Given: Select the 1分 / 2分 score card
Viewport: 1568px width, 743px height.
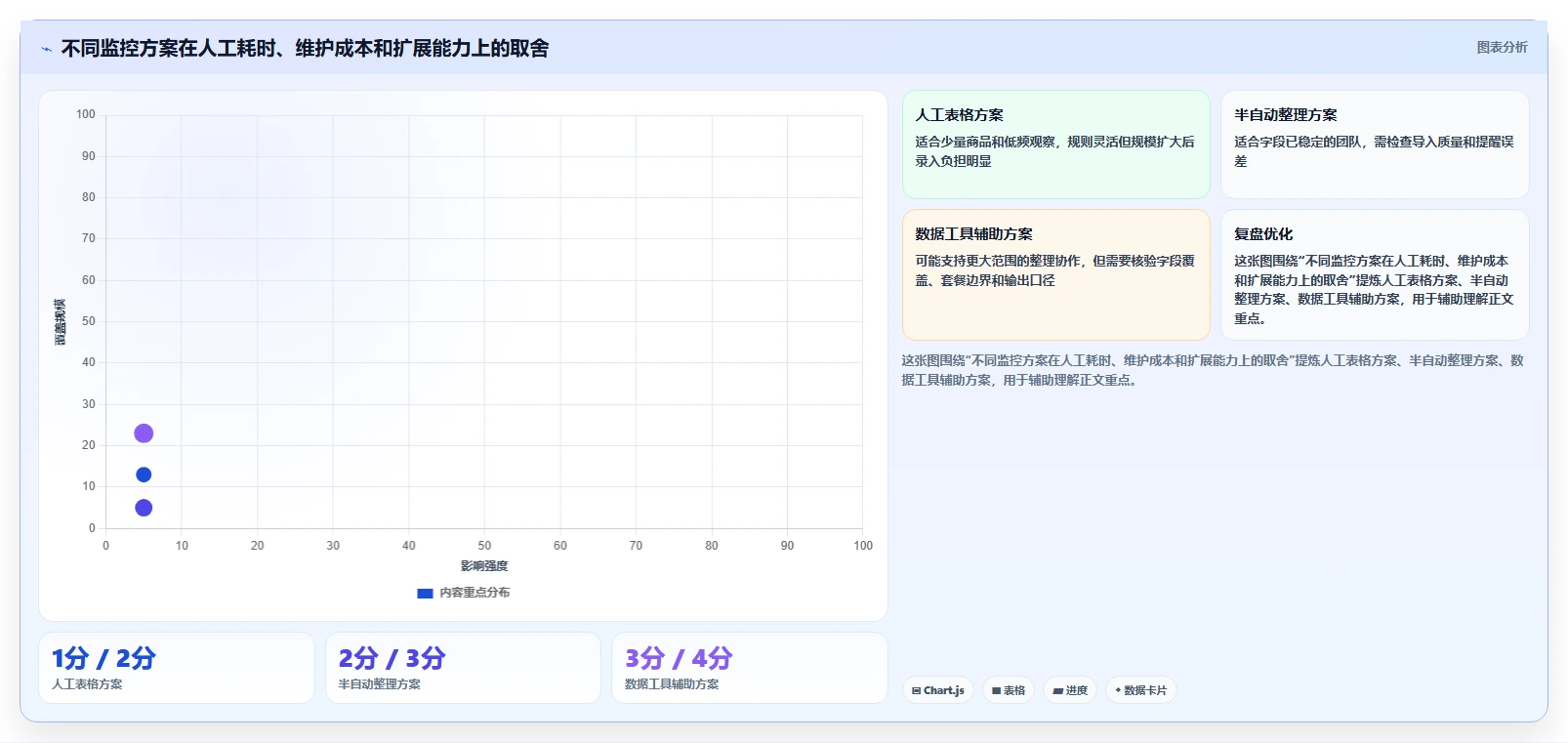Looking at the screenshot, I should click(x=177, y=668).
